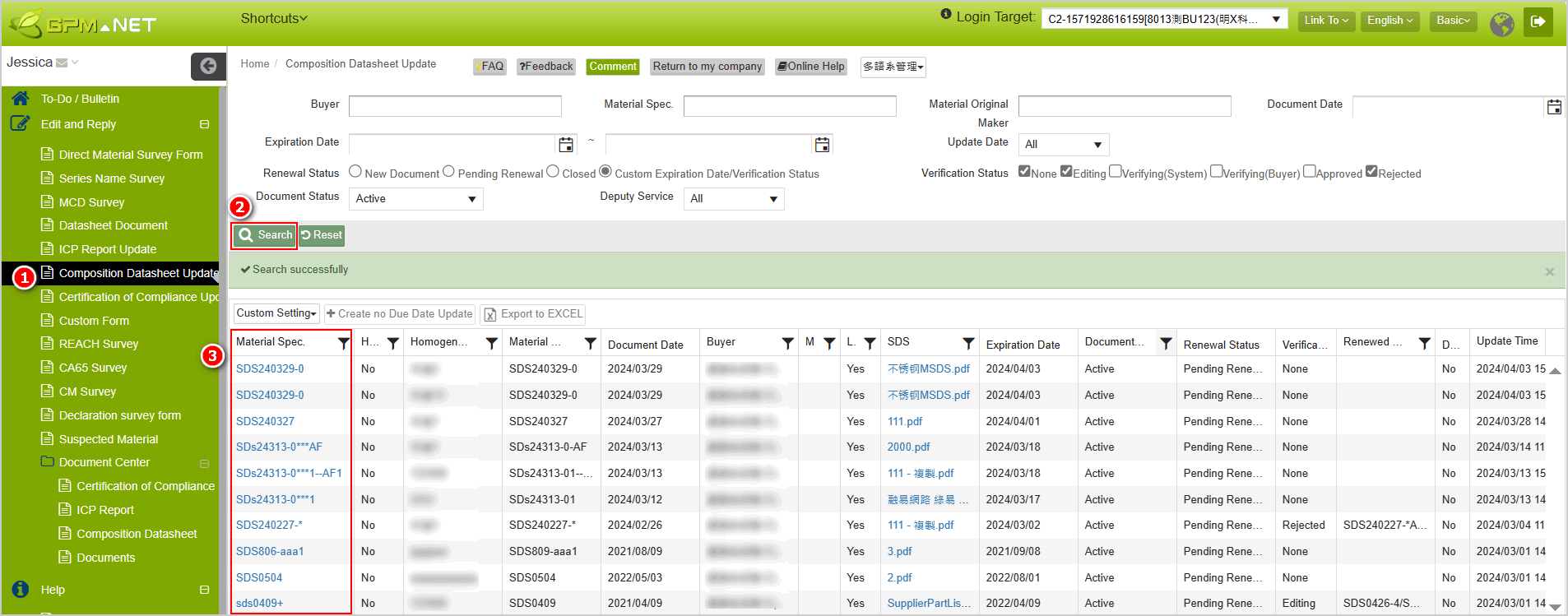1568x616 pixels.
Task: Click the GPM.NET logo
Action: coord(82,23)
